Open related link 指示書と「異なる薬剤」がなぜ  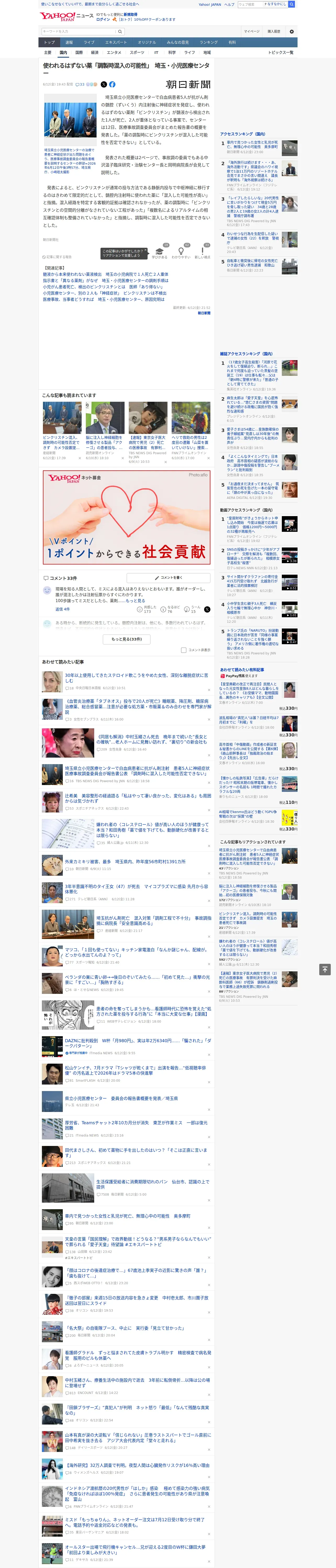pos(105,281)
